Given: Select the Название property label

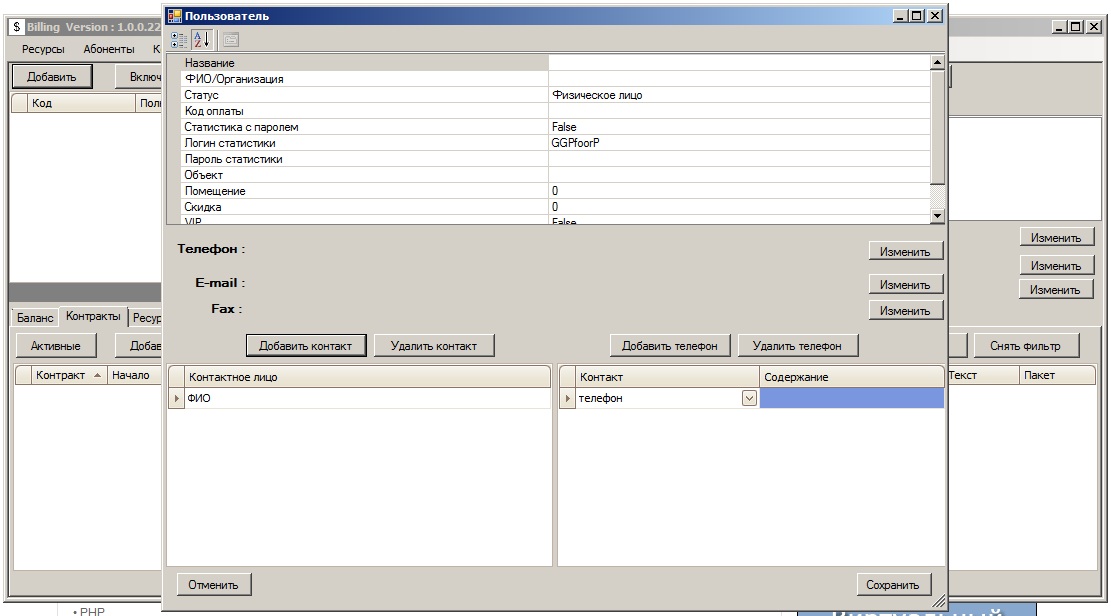Looking at the screenshot, I should click(x=364, y=62).
